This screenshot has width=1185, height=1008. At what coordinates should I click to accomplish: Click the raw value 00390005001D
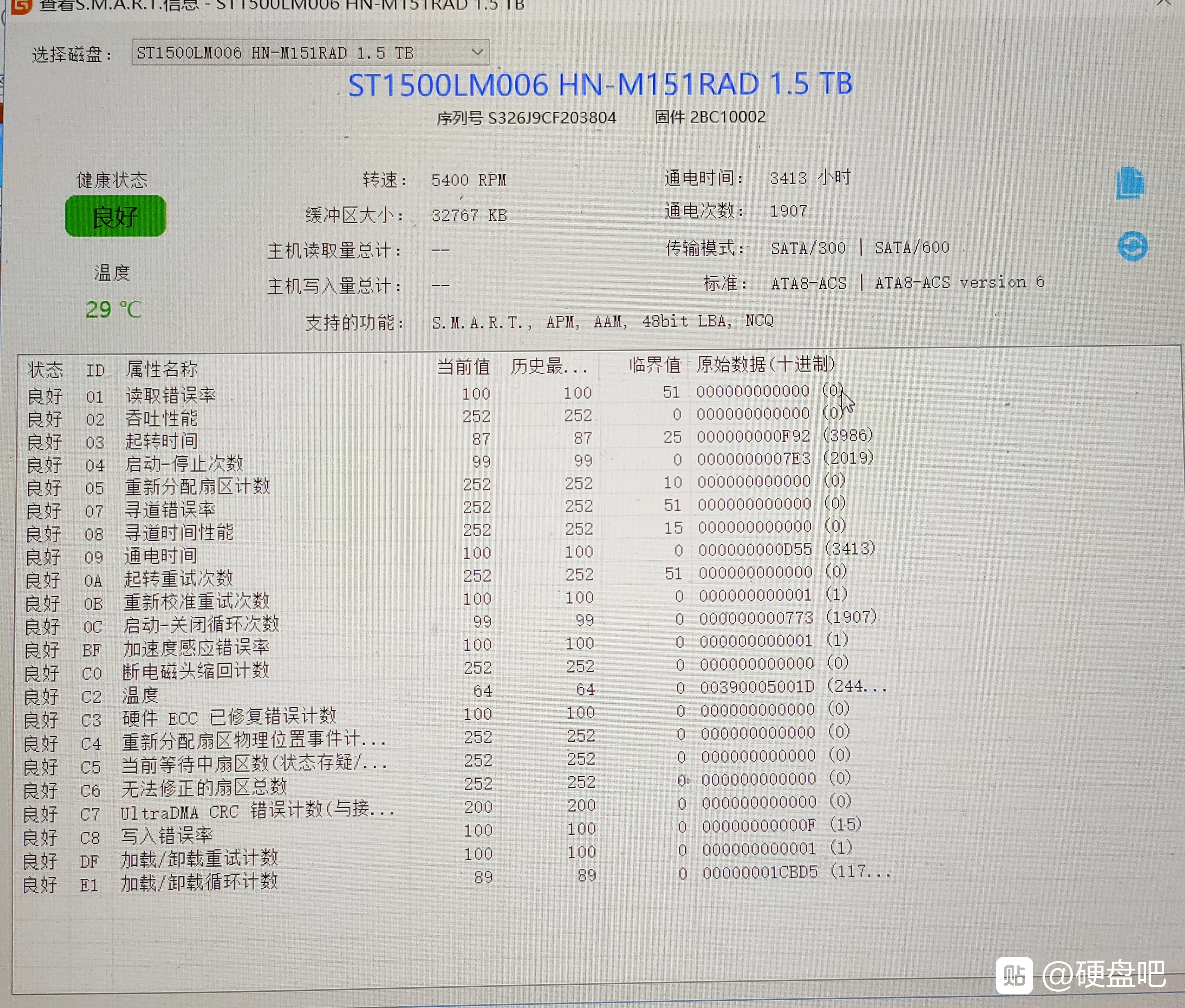[757, 686]
